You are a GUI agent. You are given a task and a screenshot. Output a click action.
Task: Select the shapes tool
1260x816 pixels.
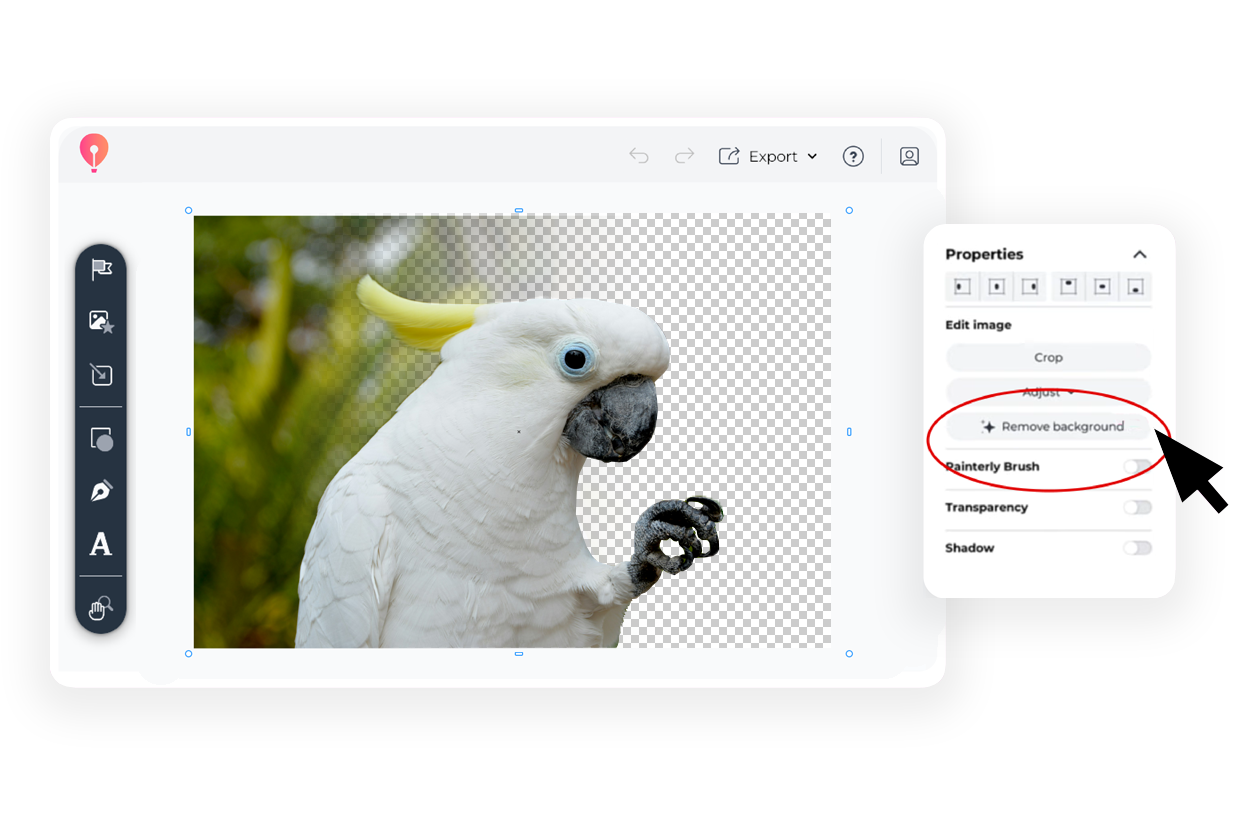coord(101,439)
